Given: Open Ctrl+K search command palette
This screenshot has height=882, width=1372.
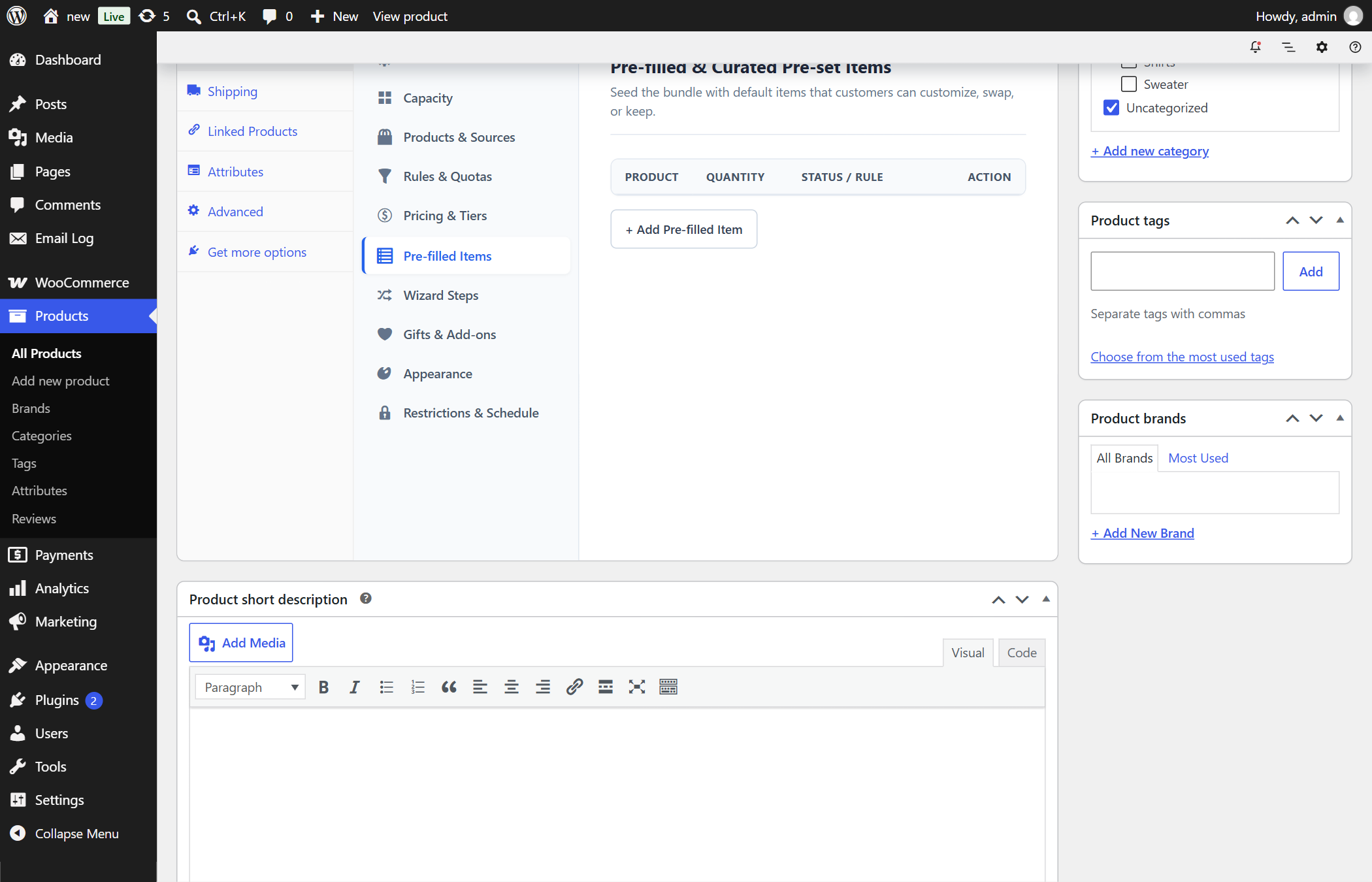Looking at the screenshot, I should pos(216,16).
